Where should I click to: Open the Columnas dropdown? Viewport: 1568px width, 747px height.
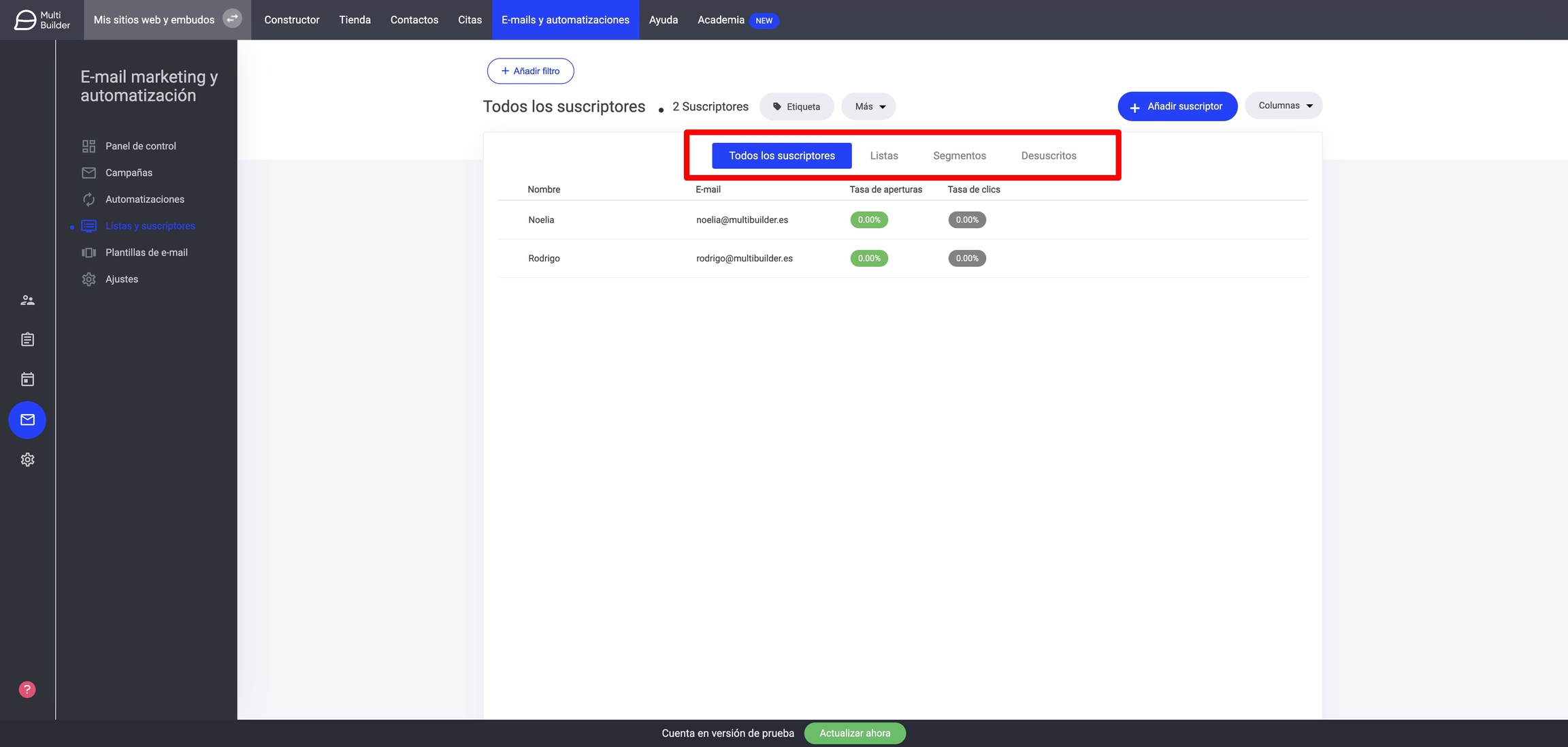(x=1284, y=106)
